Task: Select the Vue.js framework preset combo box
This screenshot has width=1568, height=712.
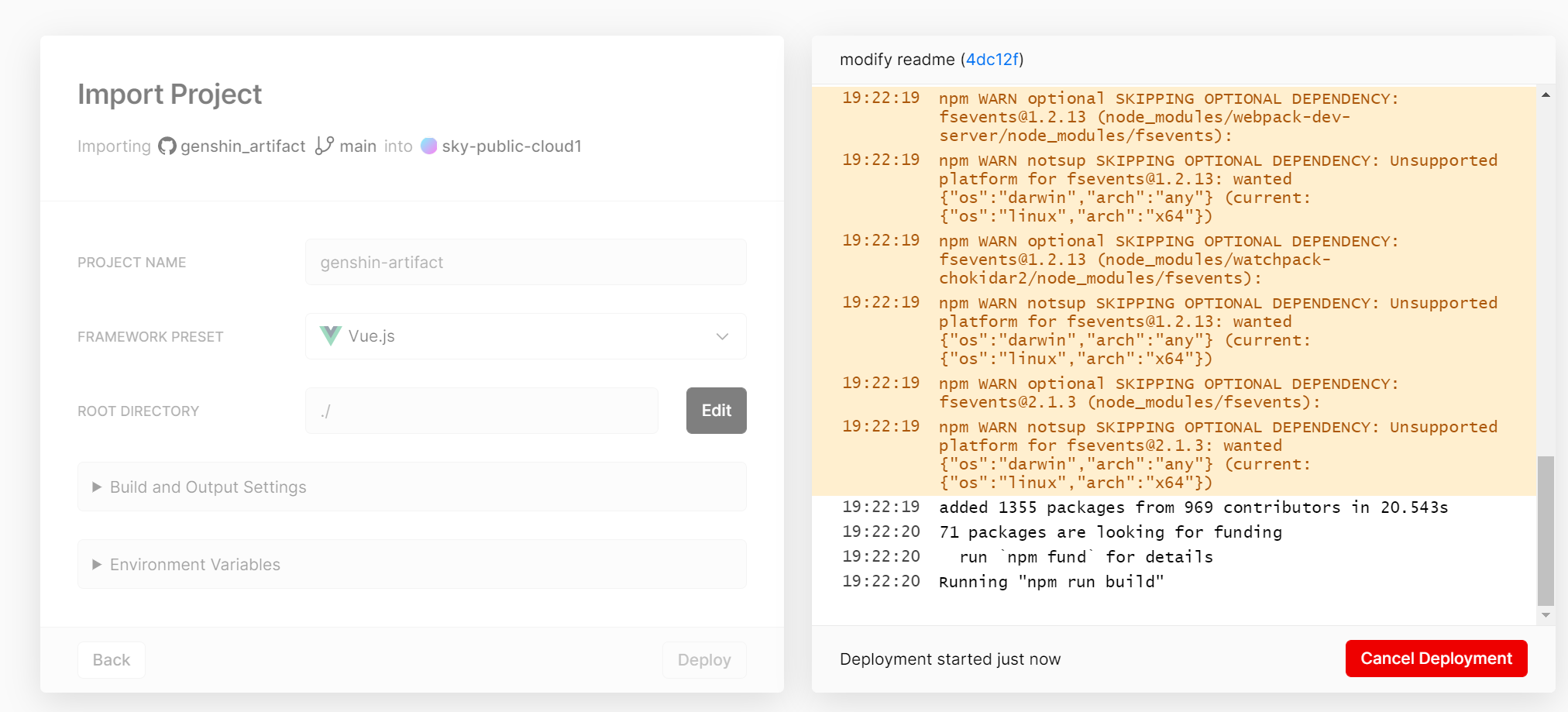Action: (526, 336)
